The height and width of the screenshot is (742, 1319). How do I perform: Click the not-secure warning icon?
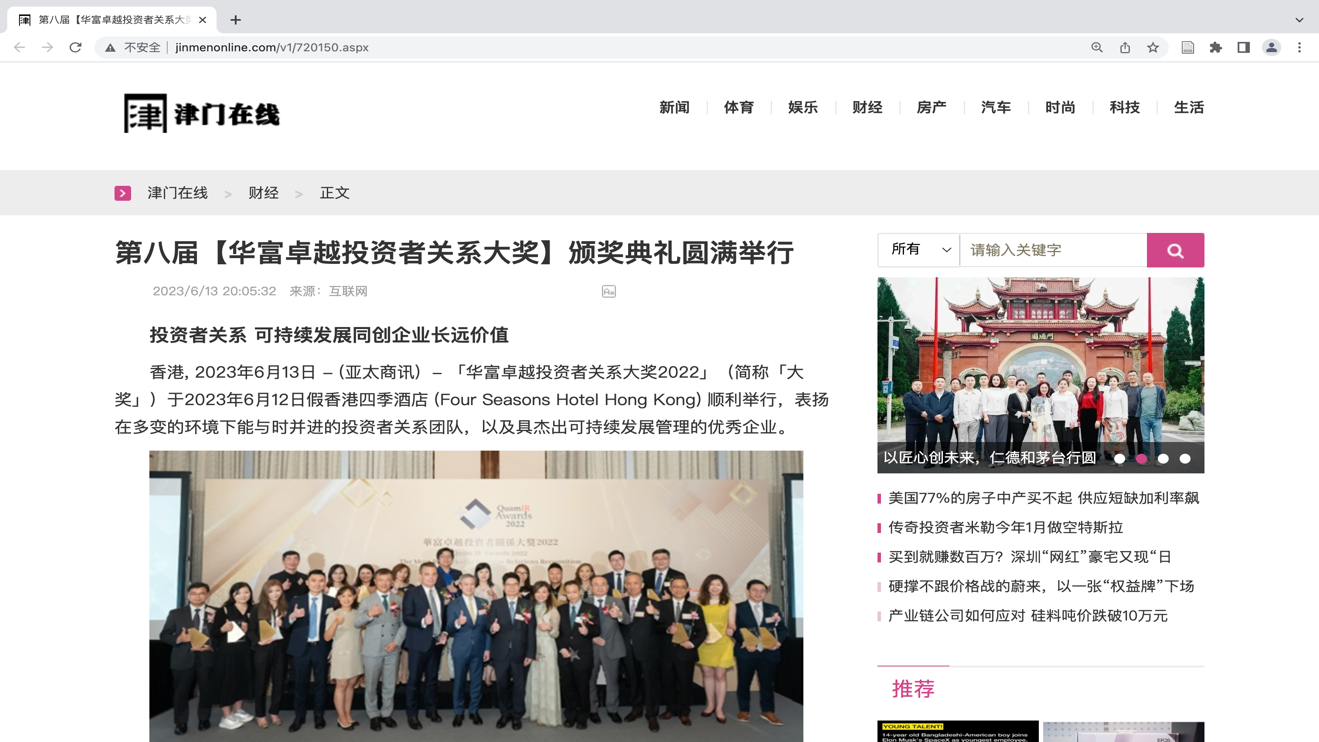pyautogui.click(x=110, y=47)
